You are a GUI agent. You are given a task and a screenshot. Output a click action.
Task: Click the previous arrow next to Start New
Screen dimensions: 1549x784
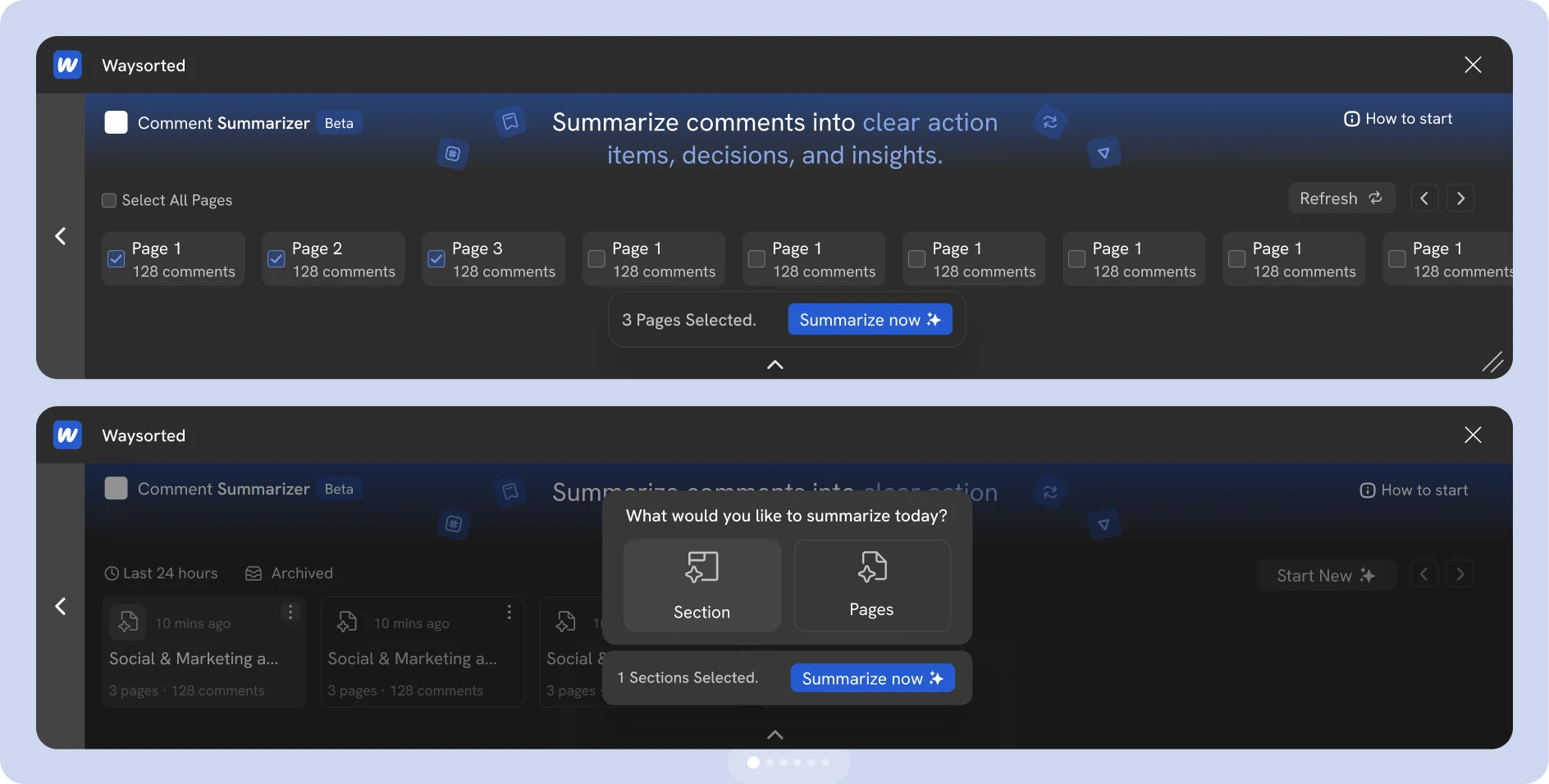coord(1424,574)
